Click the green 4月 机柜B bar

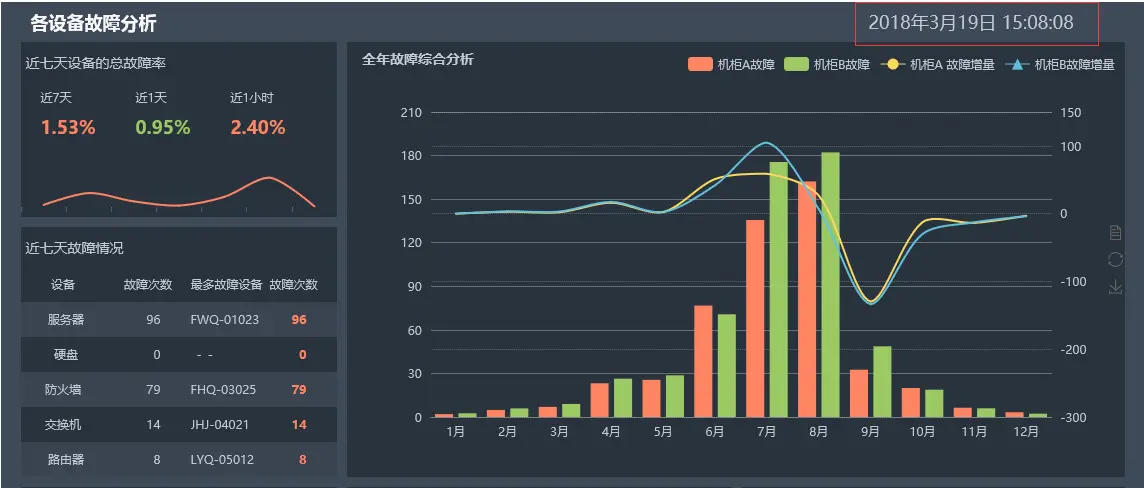[622, 398]
